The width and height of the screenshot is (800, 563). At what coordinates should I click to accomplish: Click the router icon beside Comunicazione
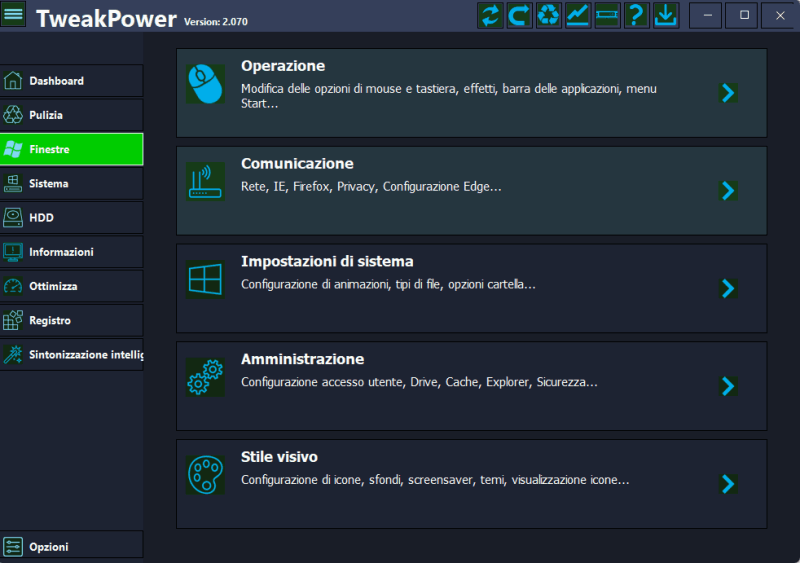coord(205,182)
